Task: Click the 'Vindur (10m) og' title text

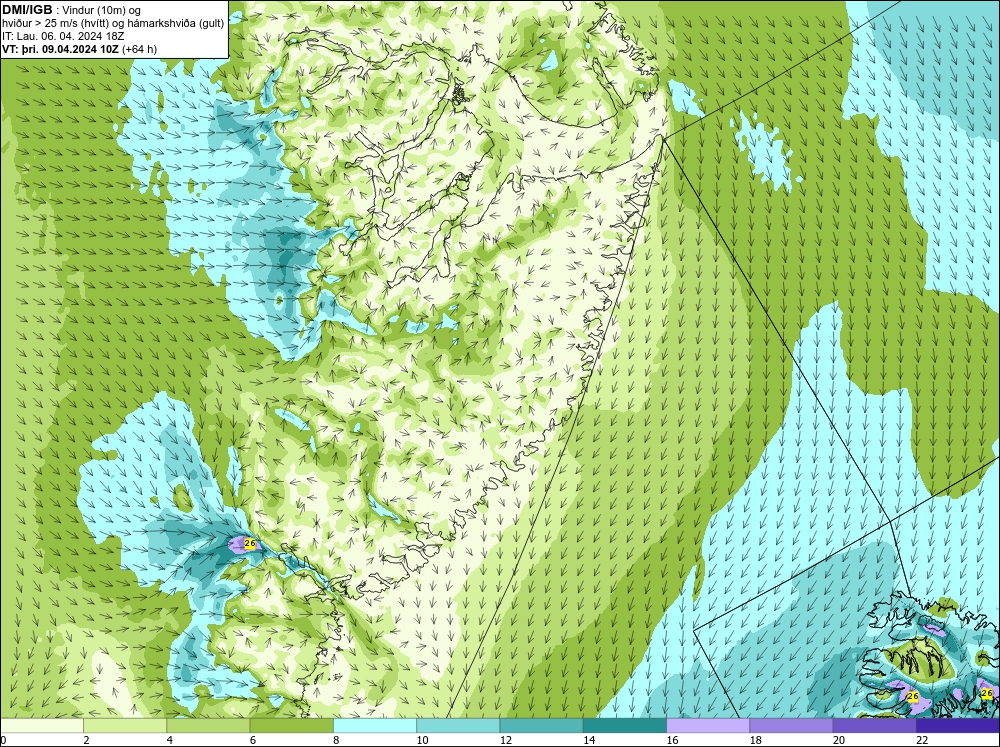Action: 103,11
